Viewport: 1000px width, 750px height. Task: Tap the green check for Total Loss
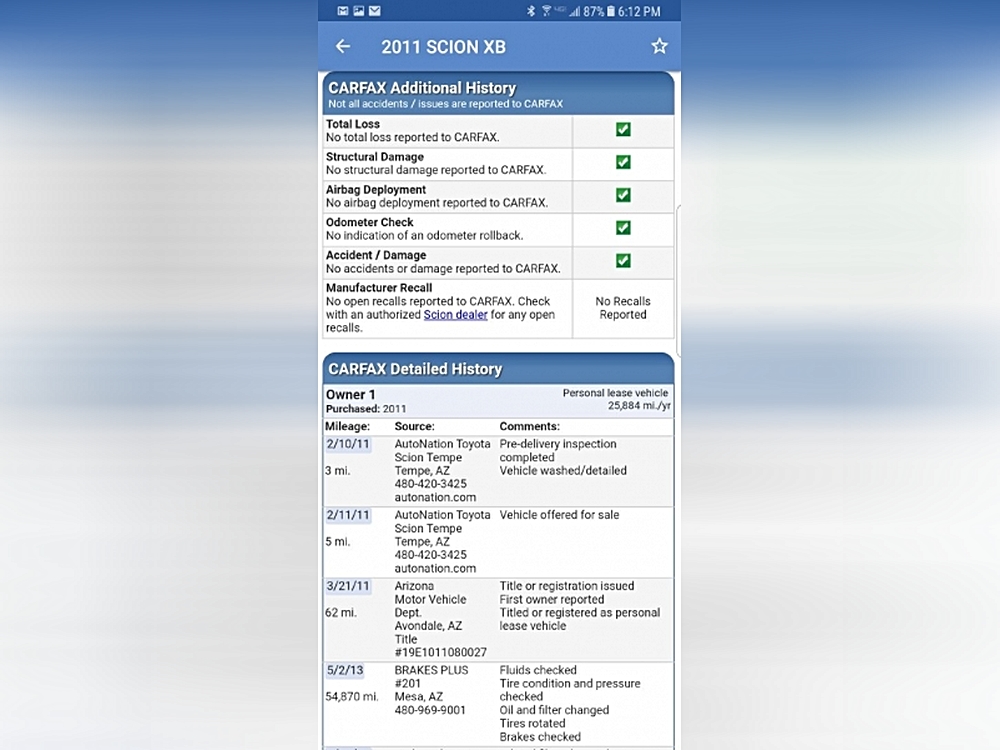pos(623,129)
